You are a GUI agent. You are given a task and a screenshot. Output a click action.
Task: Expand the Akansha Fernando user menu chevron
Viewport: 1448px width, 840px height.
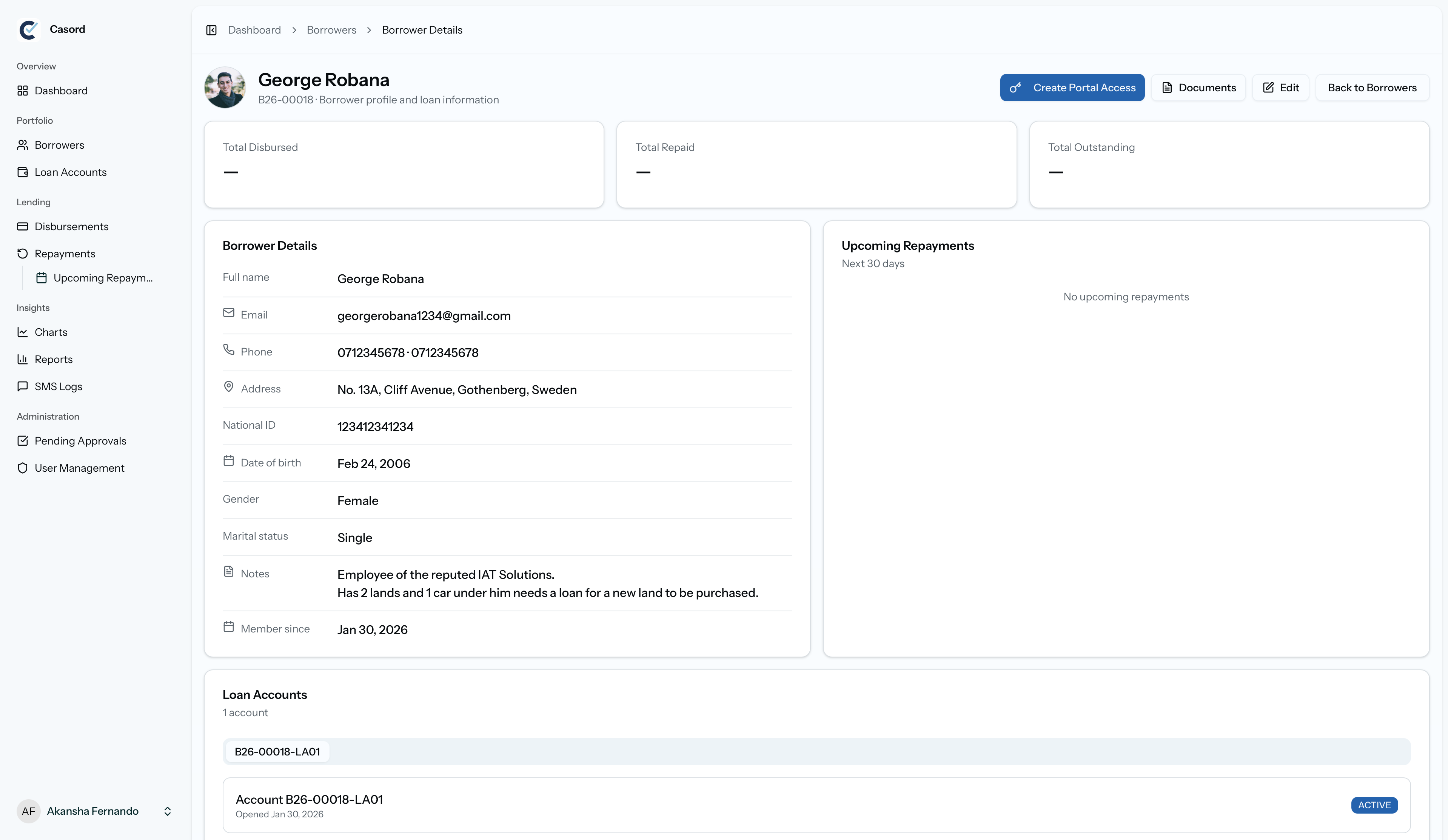click(167, 811)
